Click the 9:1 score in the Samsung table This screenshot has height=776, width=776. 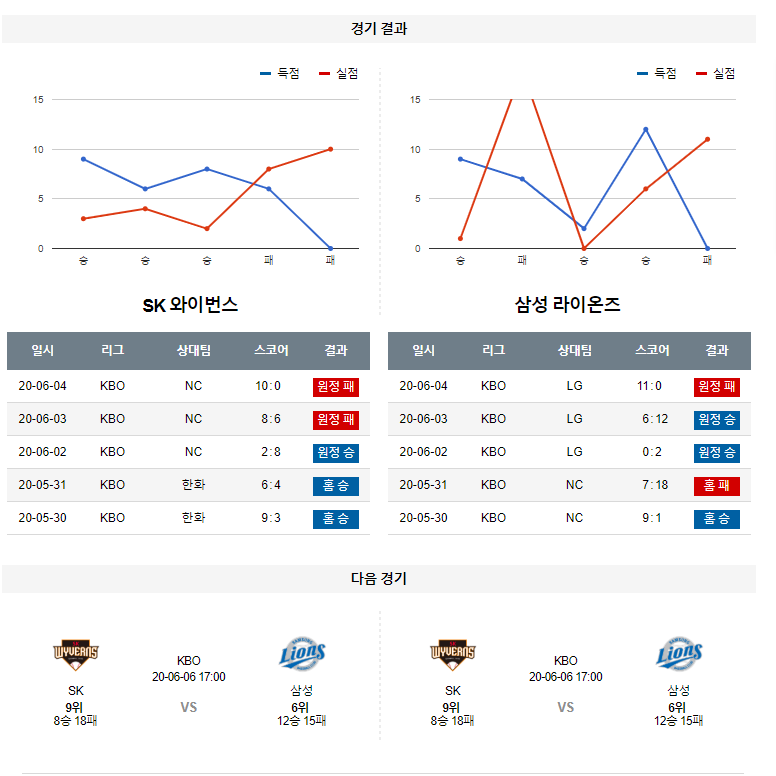652,518
